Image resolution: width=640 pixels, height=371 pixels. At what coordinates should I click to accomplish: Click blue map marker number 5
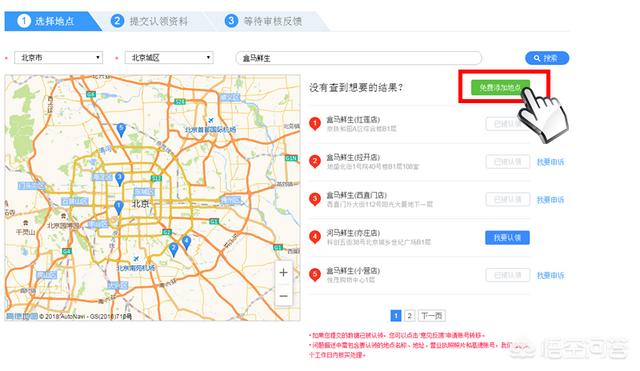121,129
